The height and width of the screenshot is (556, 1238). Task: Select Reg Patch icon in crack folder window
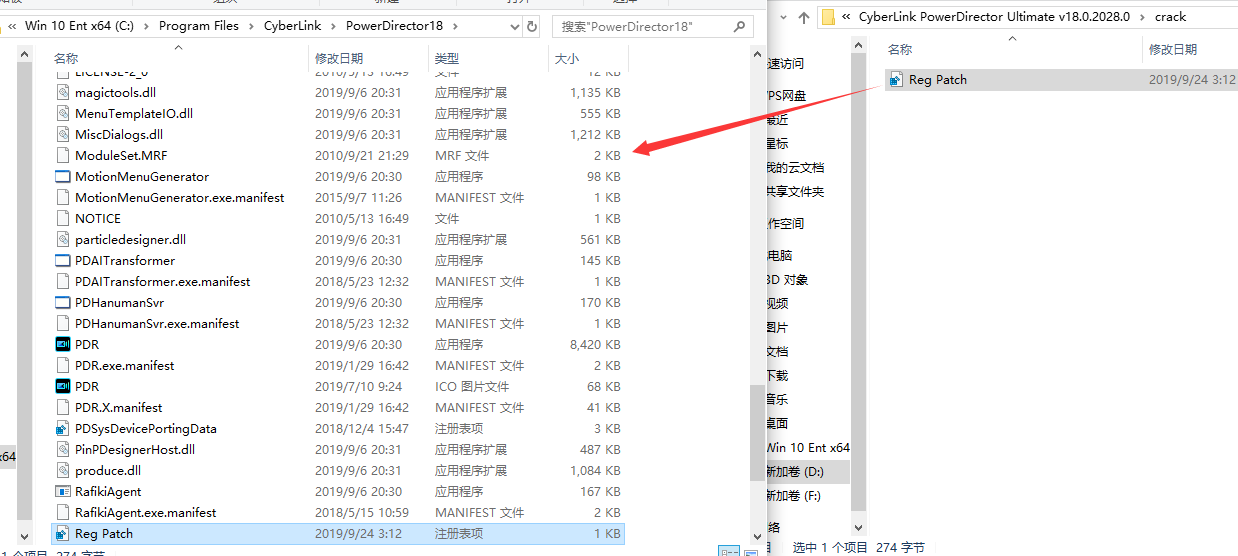click(897, 79)
